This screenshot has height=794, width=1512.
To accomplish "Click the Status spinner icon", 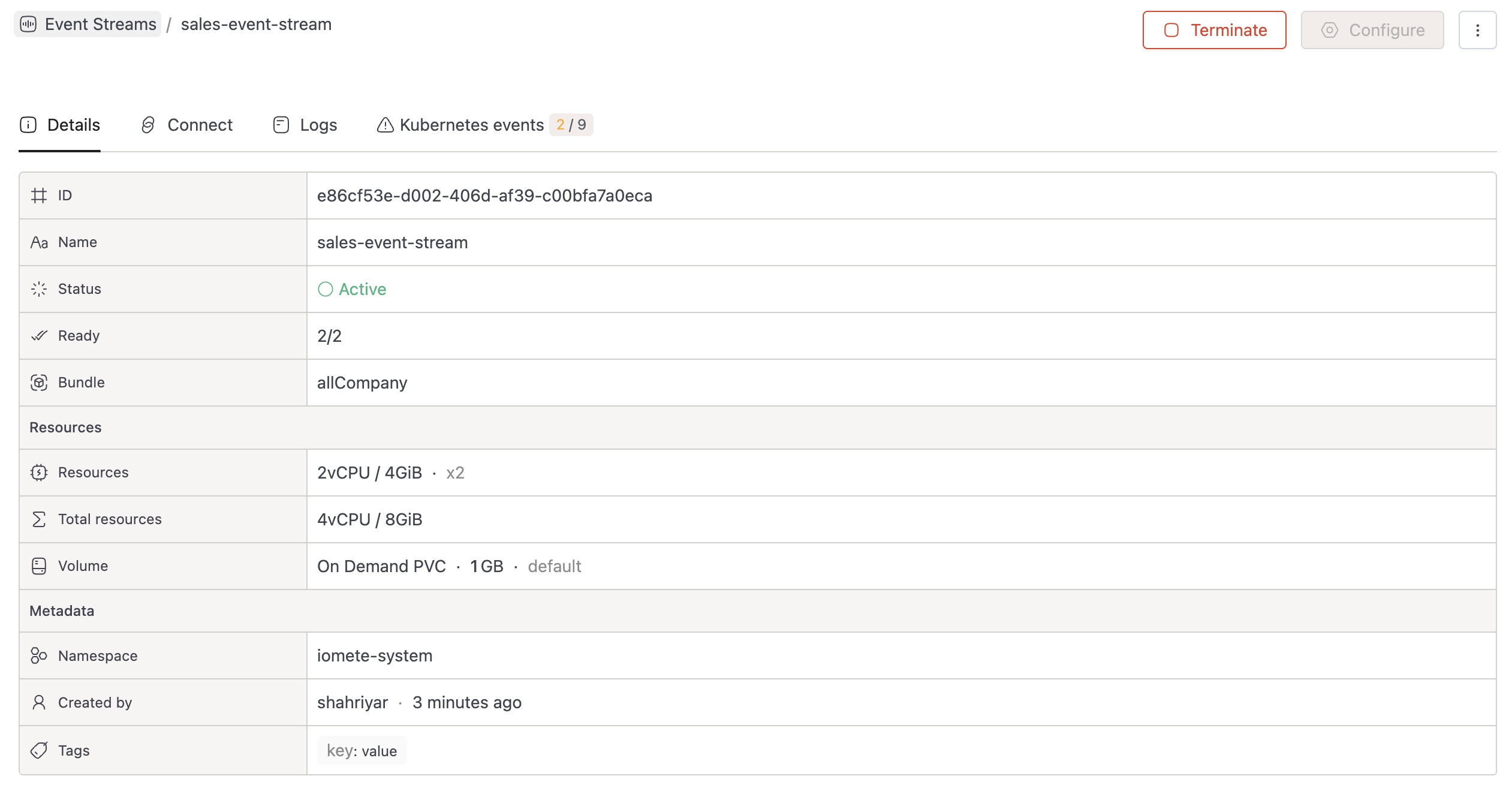I will (x=39, y=289).
